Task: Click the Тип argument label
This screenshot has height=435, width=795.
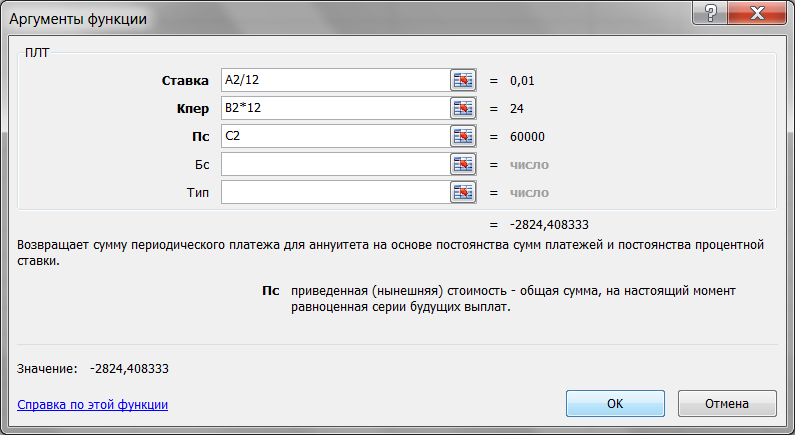Action: (x=198, y=193)
